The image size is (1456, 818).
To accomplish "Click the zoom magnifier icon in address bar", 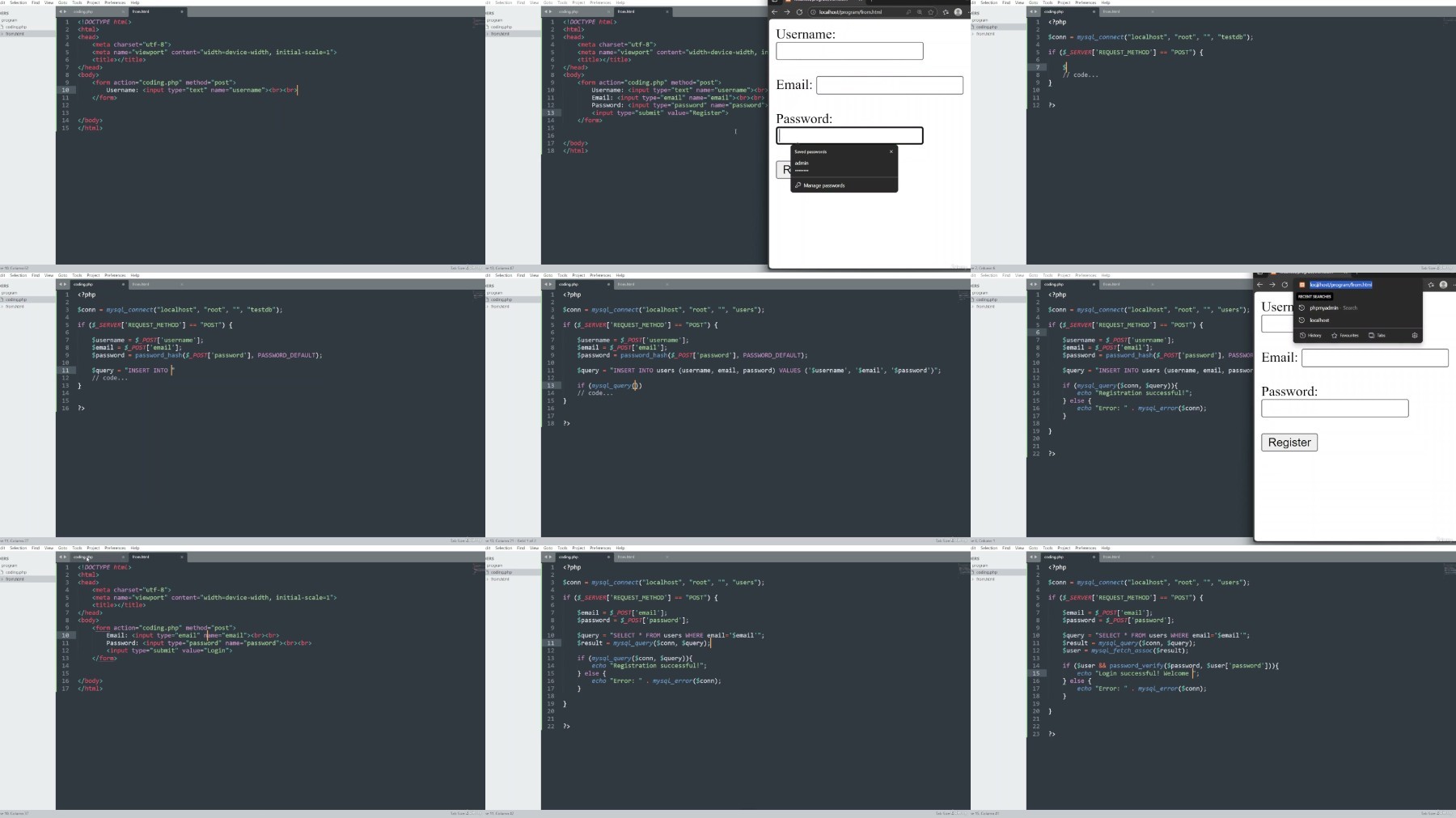I will 920,12.
